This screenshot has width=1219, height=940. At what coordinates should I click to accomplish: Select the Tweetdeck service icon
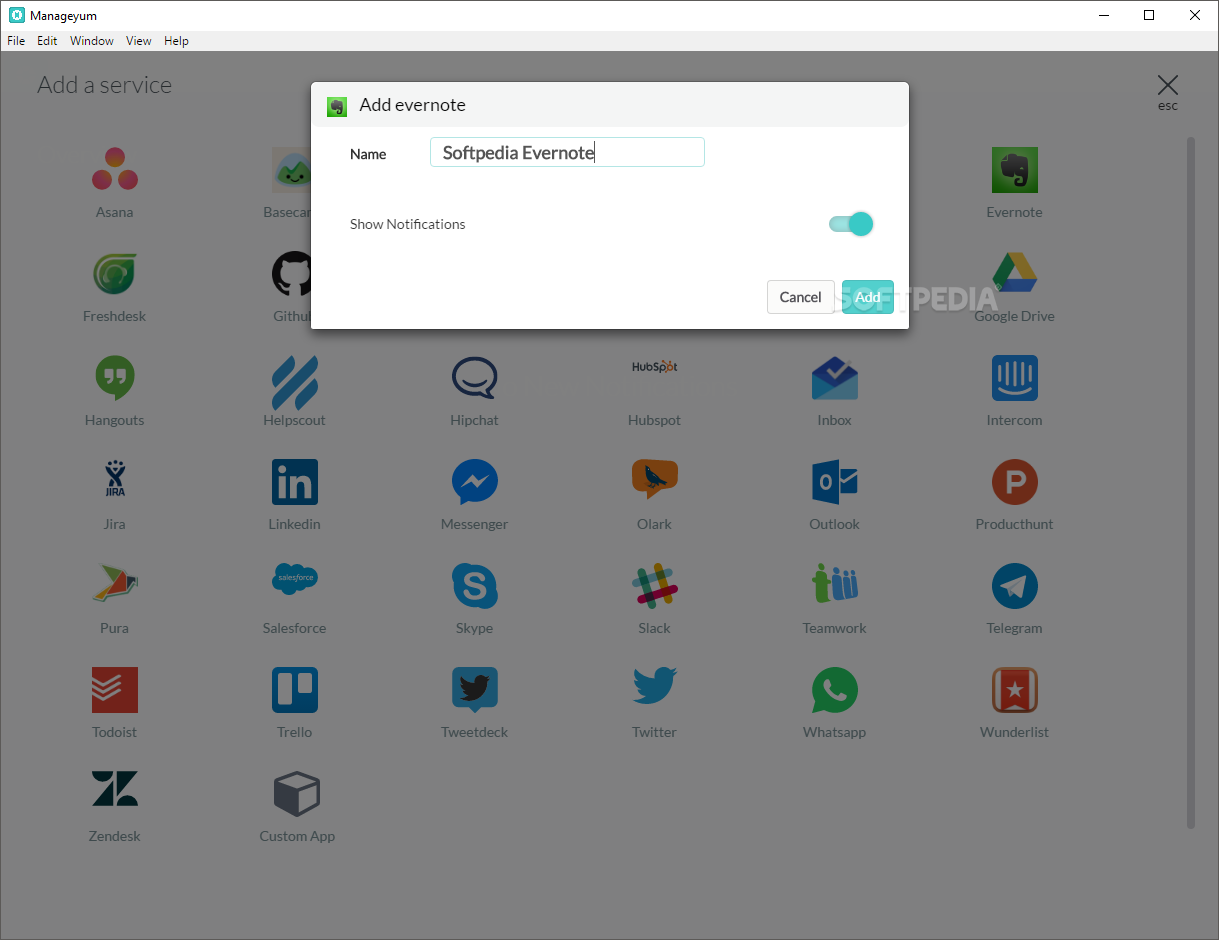click(475, 690)
